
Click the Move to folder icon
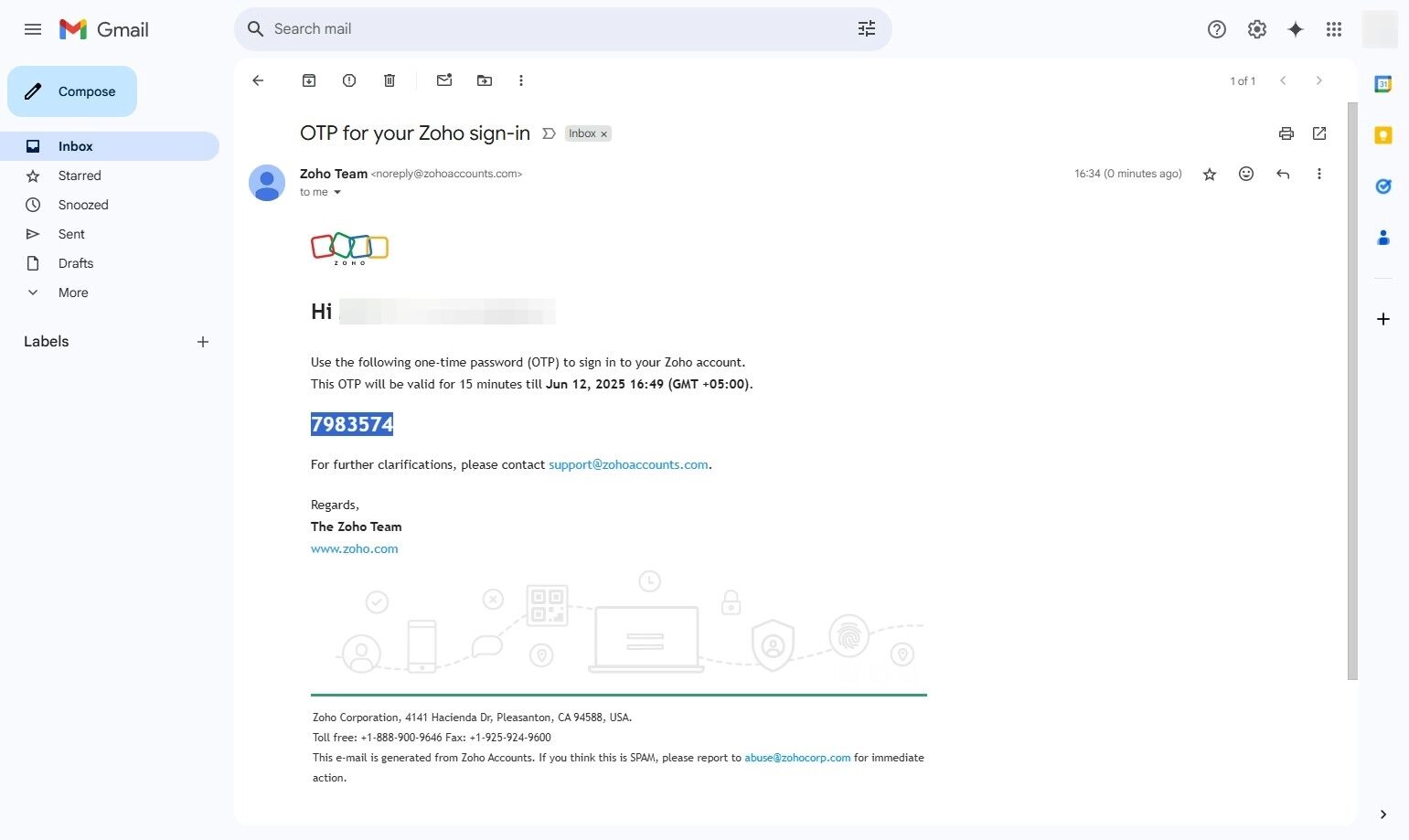point(485,80)
